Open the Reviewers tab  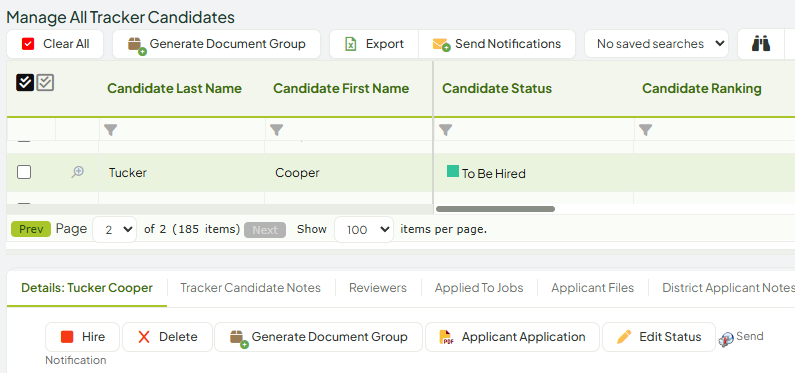coord(378,288)
